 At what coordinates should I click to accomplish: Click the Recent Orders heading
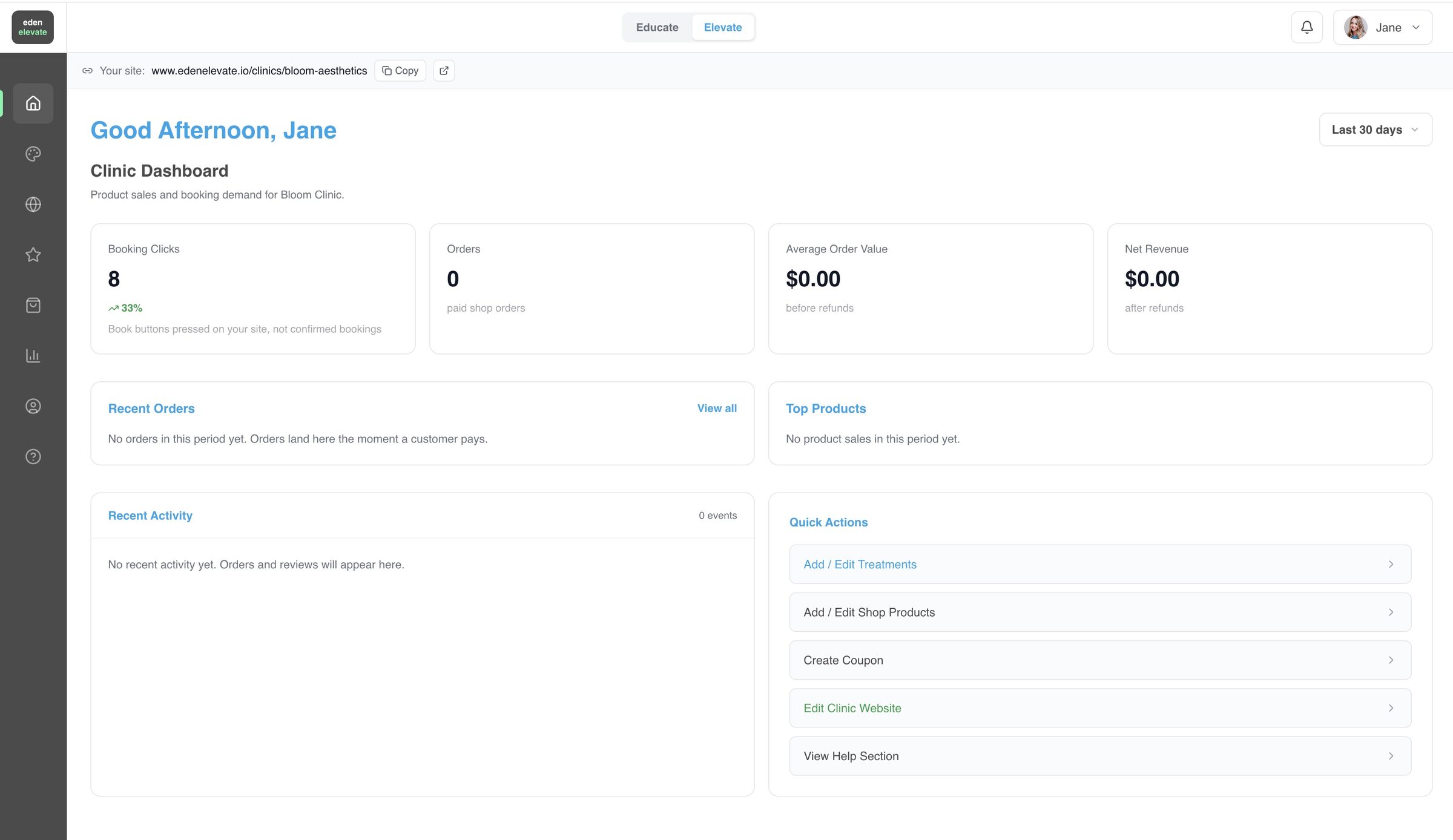click(x=151, y=409)
